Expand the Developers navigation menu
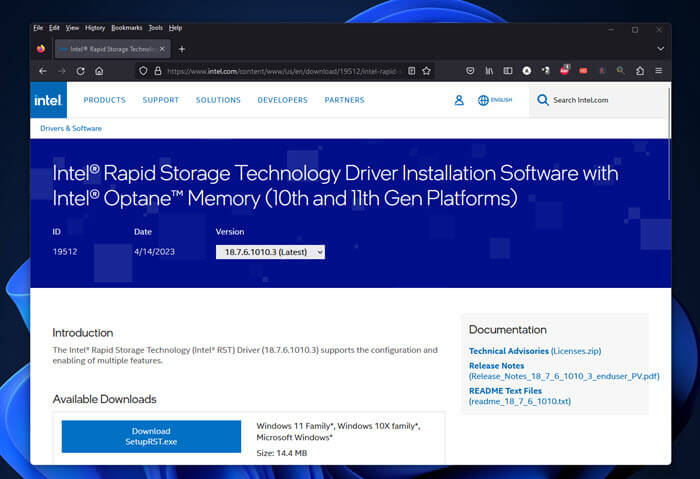 (282, 100)
